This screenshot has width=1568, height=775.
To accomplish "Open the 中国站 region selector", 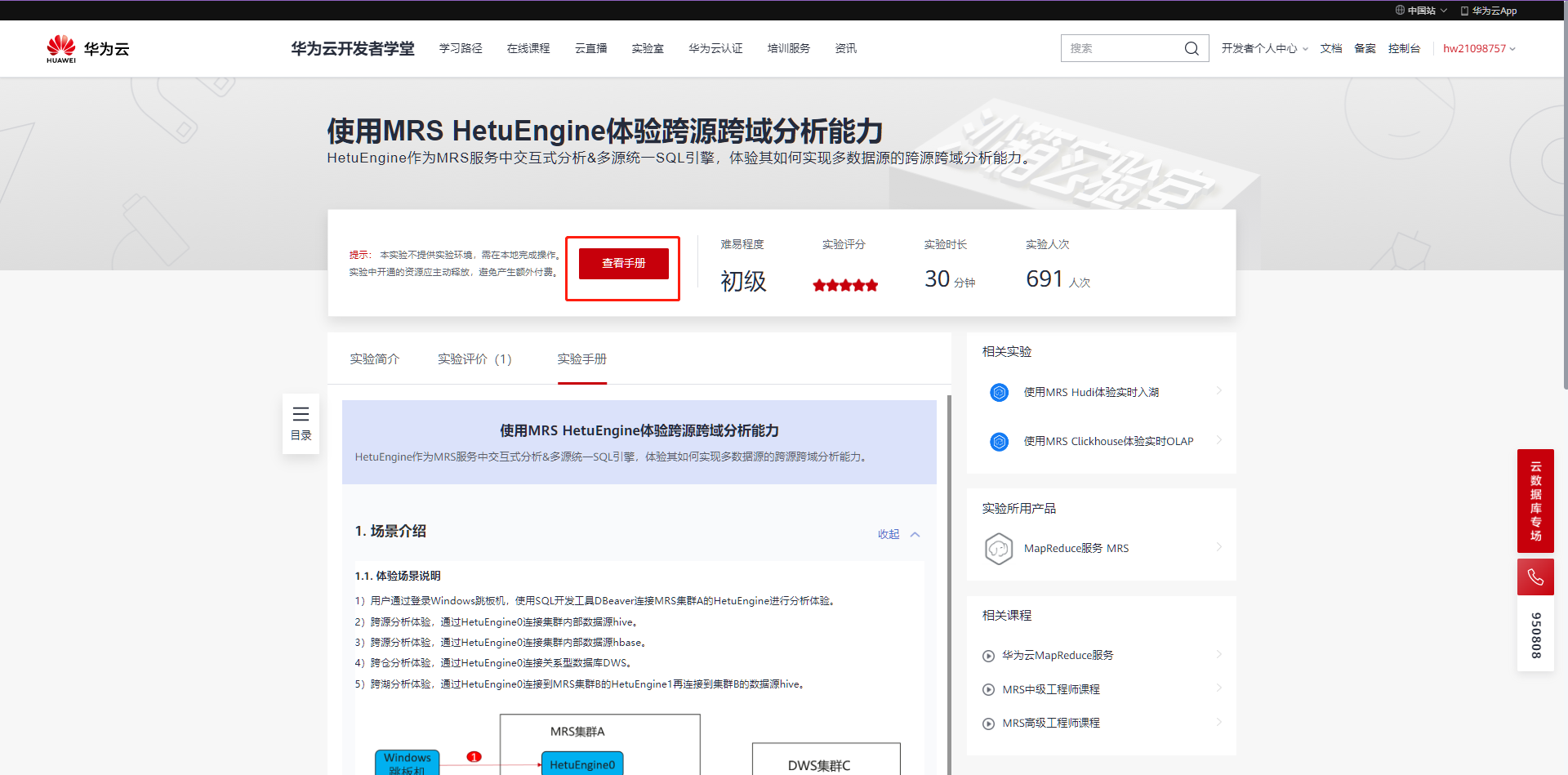I will pos(1421,10).
